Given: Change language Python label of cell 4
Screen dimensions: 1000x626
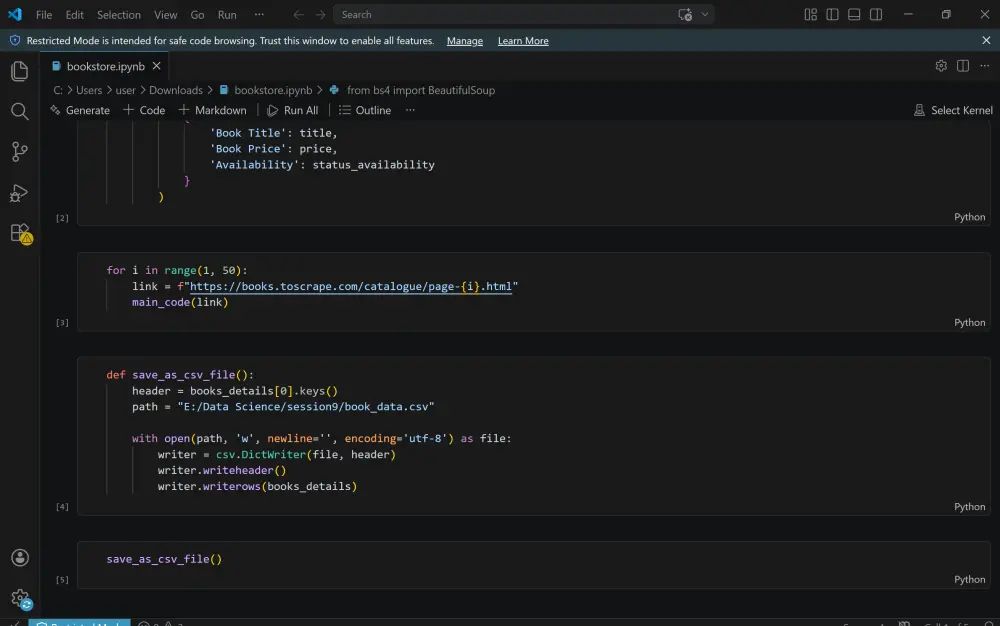Looking at the screenshot, I should pyautogui.click(x=969, y=507).
